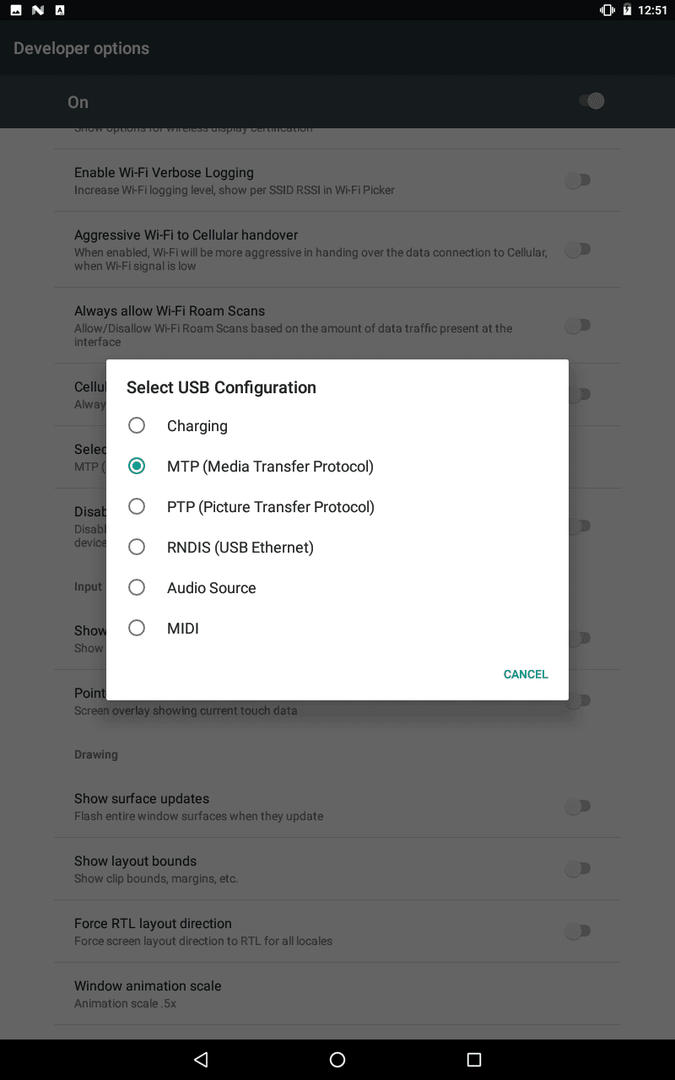Image resolution: width=675 pixels, height=1080 pixels.
Task: Tap the vibrate mode status icon
Action: point(607,10)
